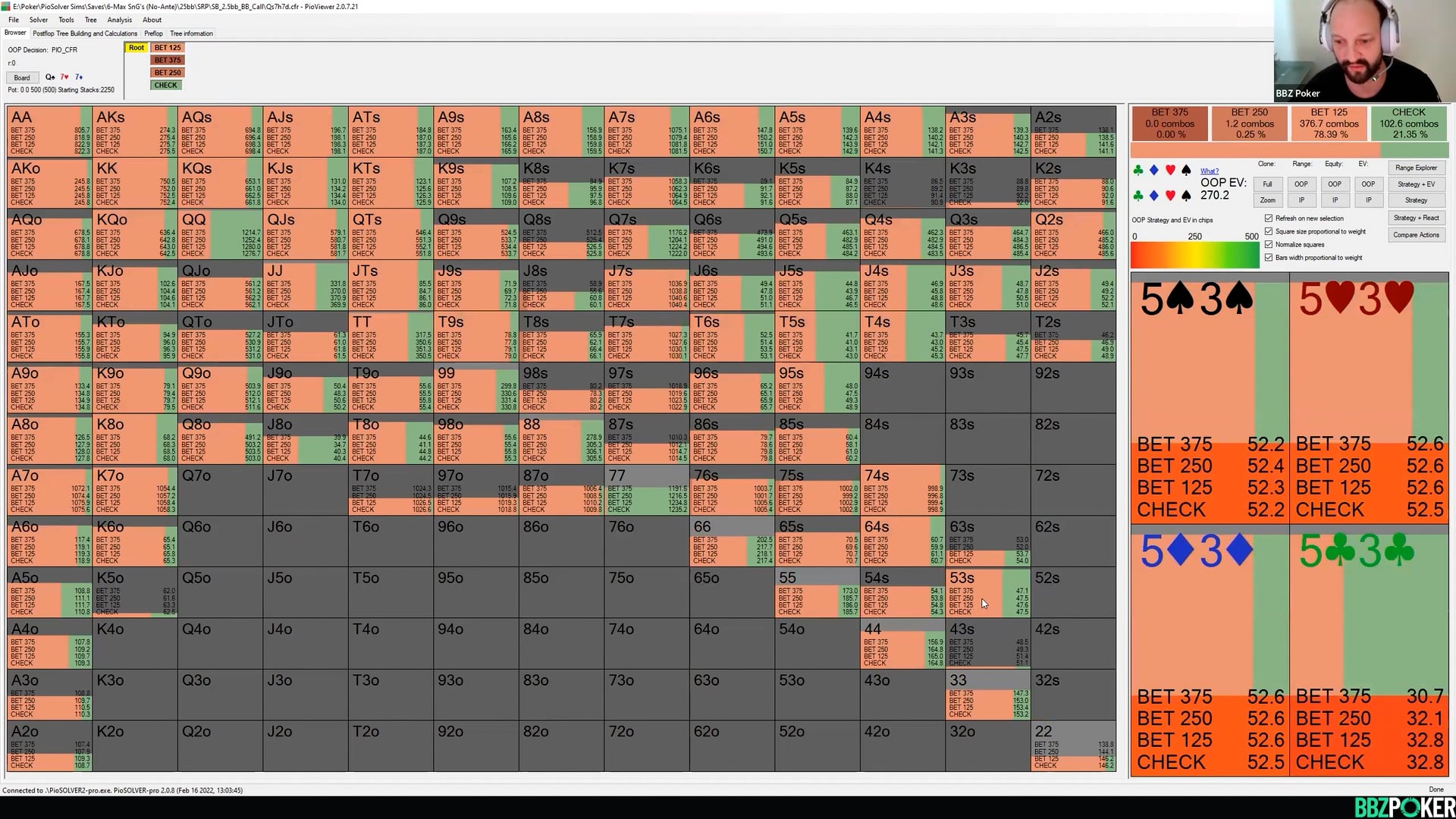Click the green club suit icon, bottom row
Screen dimensions: 1456x819
tap(1137, 196)
